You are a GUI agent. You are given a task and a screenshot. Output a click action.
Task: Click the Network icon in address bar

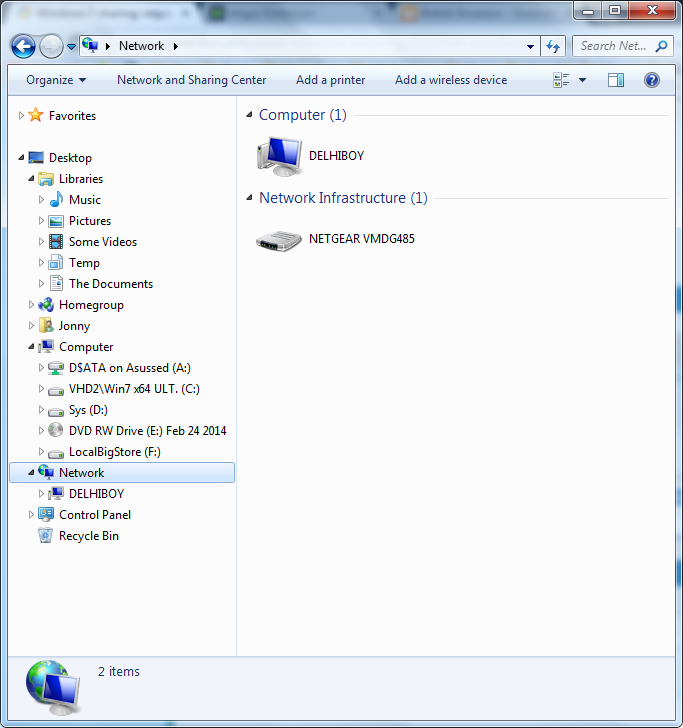(90, 46)
